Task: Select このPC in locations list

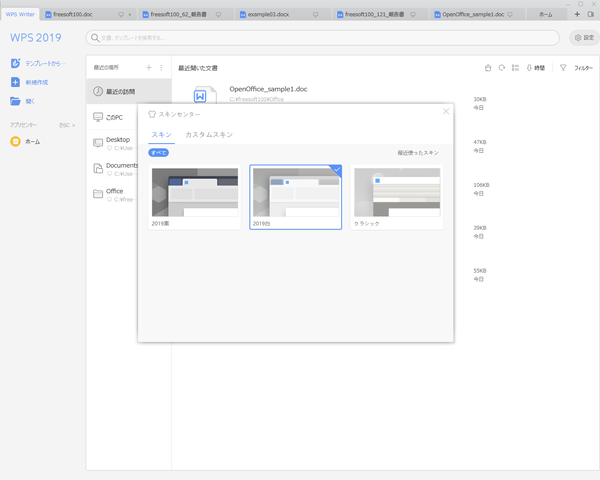Action: [x=112, y=118]
